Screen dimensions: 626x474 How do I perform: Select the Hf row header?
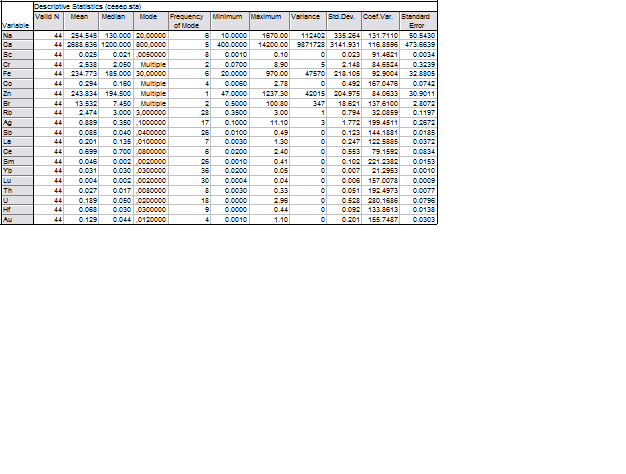point(17,209)
